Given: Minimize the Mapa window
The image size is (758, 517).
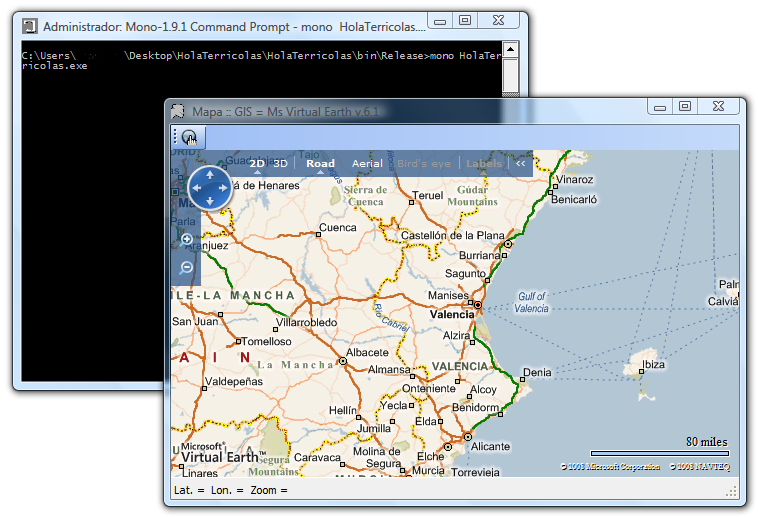Looking at the screenshot, I should click(x=660, y=107).
